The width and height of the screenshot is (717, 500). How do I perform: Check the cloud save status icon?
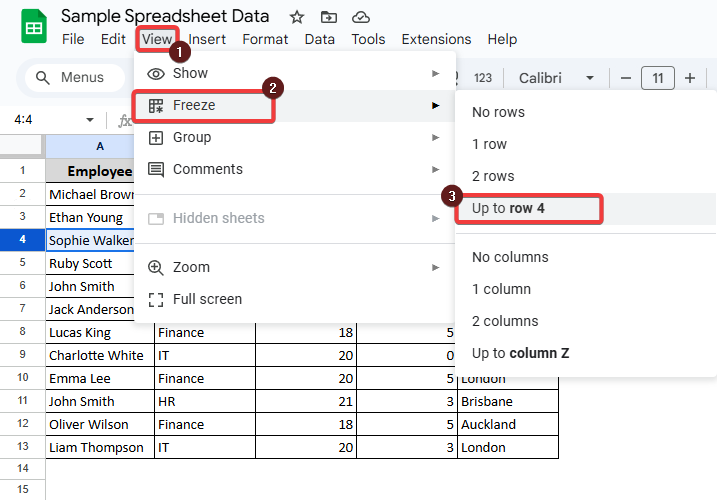(361, 17)
